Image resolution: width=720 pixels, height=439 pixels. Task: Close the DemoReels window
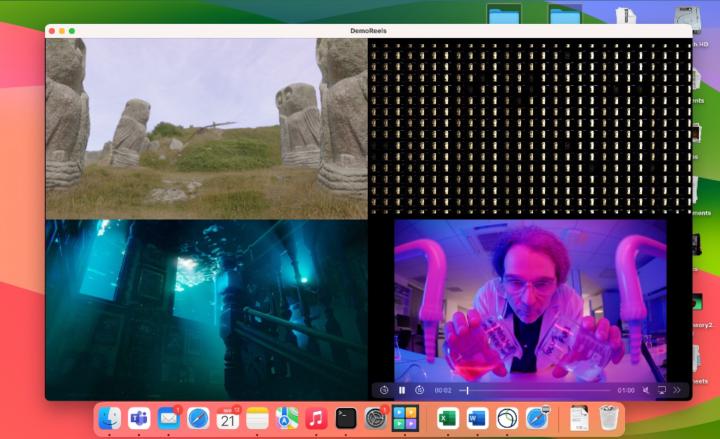coord(52,31)
